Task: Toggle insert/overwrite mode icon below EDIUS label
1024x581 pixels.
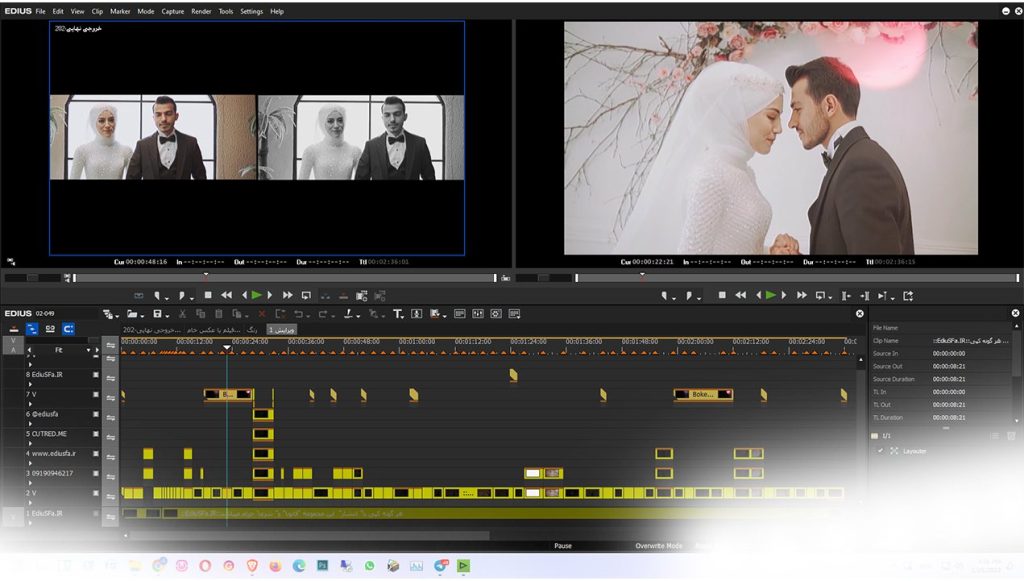Action: tap(14, 329)
